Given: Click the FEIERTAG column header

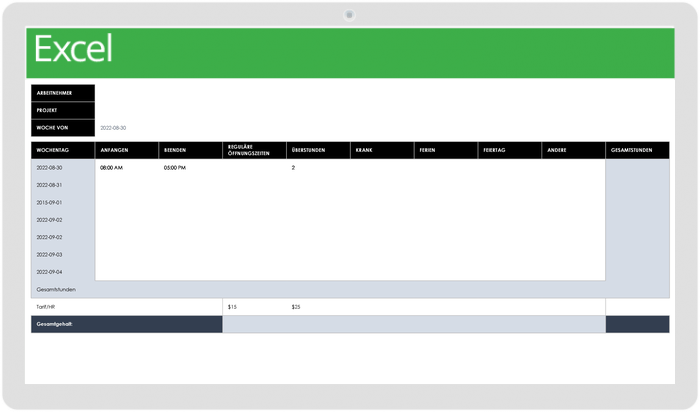Looking at the screenshot, I should (x=510, y=150).
